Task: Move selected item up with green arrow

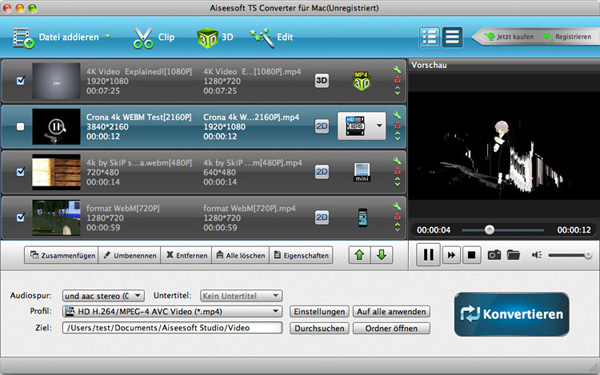Action: tap(359, 255)
